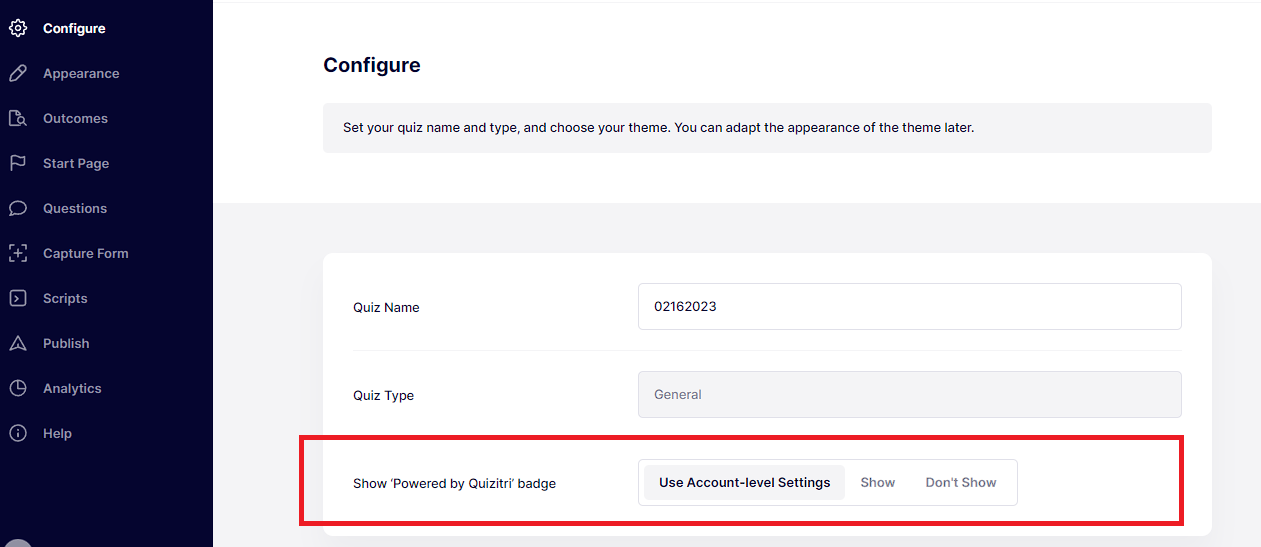Screen dimensions: 1261x547
Task: Click the Capture Form icon
Action: (17, 253)
